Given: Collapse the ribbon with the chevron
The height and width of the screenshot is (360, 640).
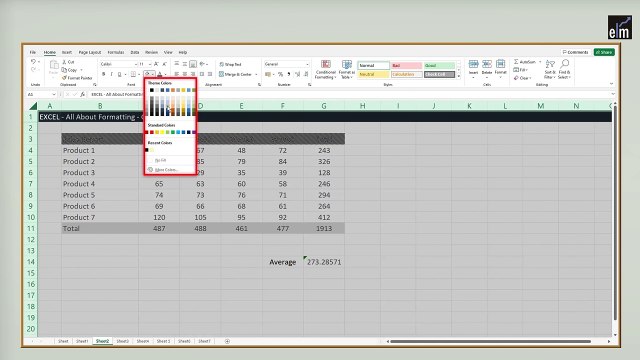Looking at the screenshot, I should tap(611, 84).
